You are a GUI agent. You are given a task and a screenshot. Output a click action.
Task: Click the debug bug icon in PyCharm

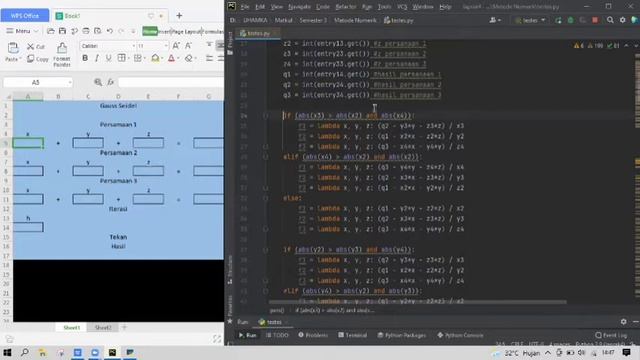pos(570,20)
